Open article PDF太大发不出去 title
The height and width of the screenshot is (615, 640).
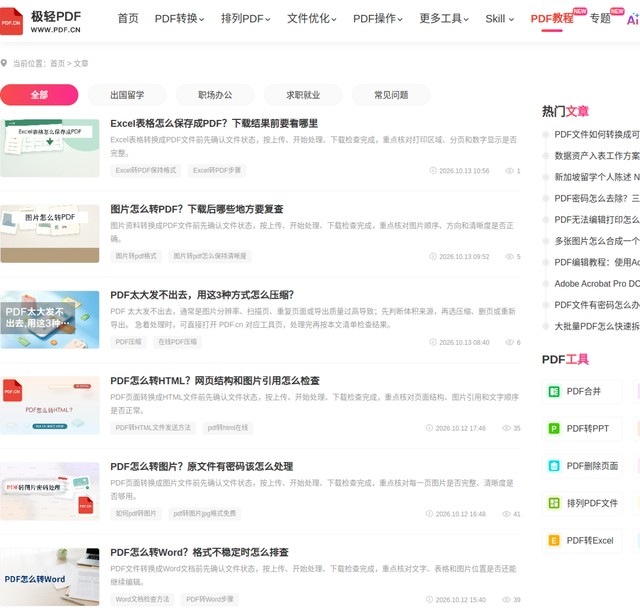pos(202,295)
